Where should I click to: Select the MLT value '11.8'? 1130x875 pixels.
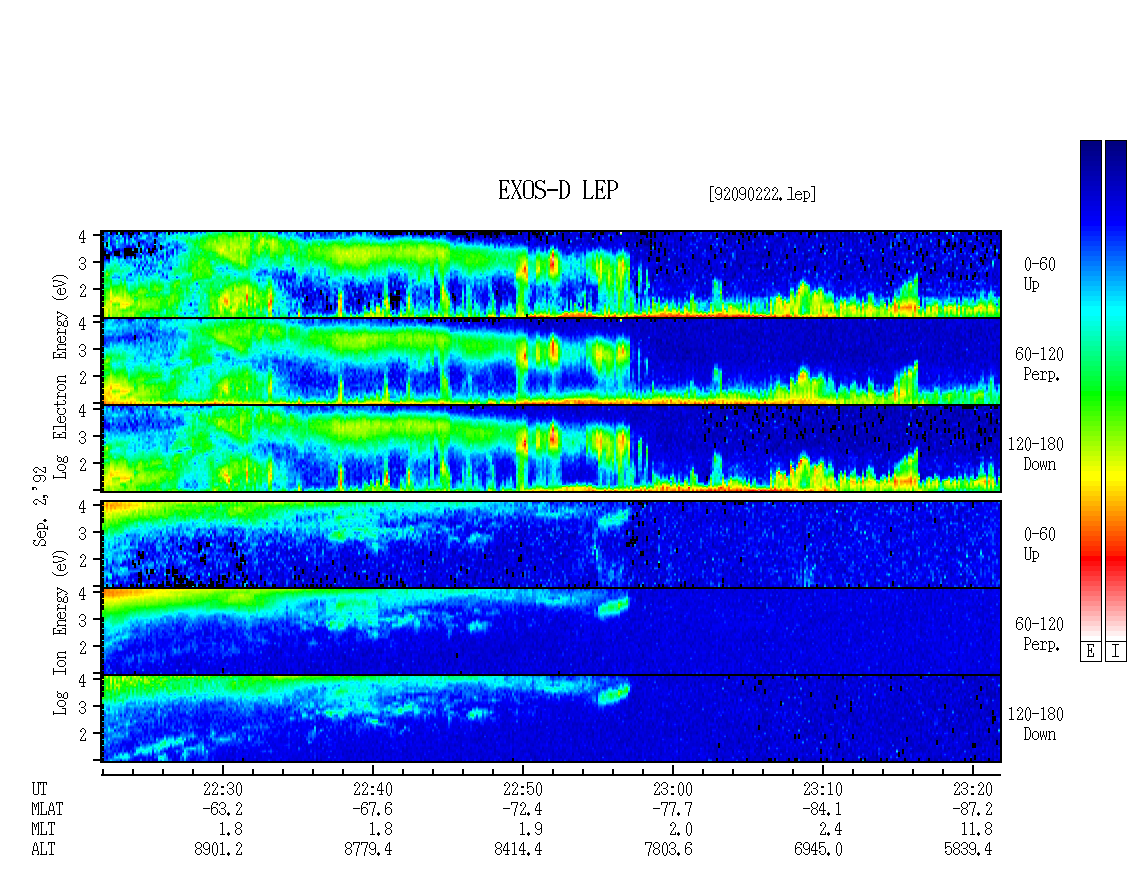coord(976,830)
